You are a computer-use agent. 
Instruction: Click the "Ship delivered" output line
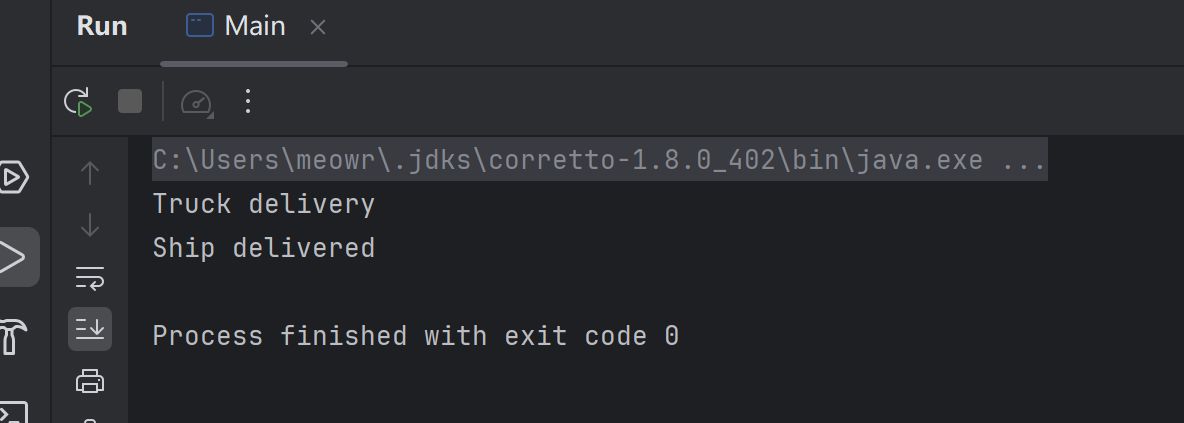[x=263, y=248]
